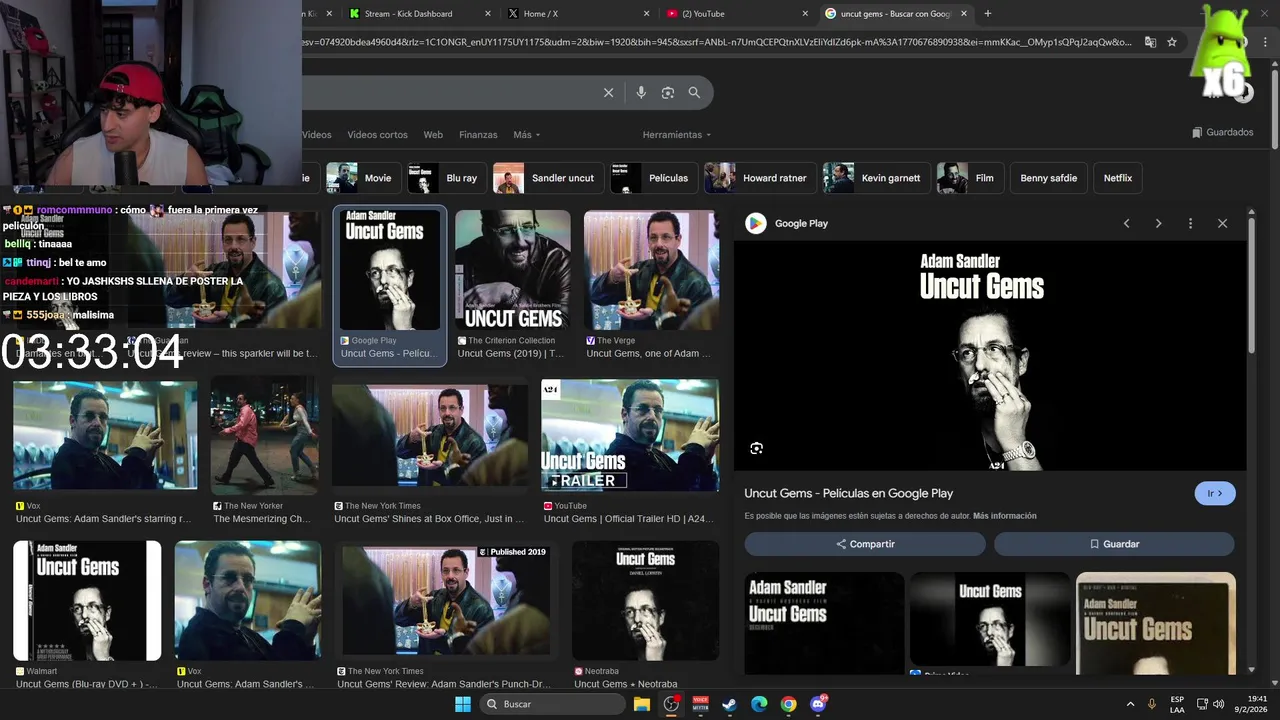Open the large Uncut Gems poster preview image
Image resolution: width=1280 pixels, height=720 pixels.
click(x=990, y=355)
